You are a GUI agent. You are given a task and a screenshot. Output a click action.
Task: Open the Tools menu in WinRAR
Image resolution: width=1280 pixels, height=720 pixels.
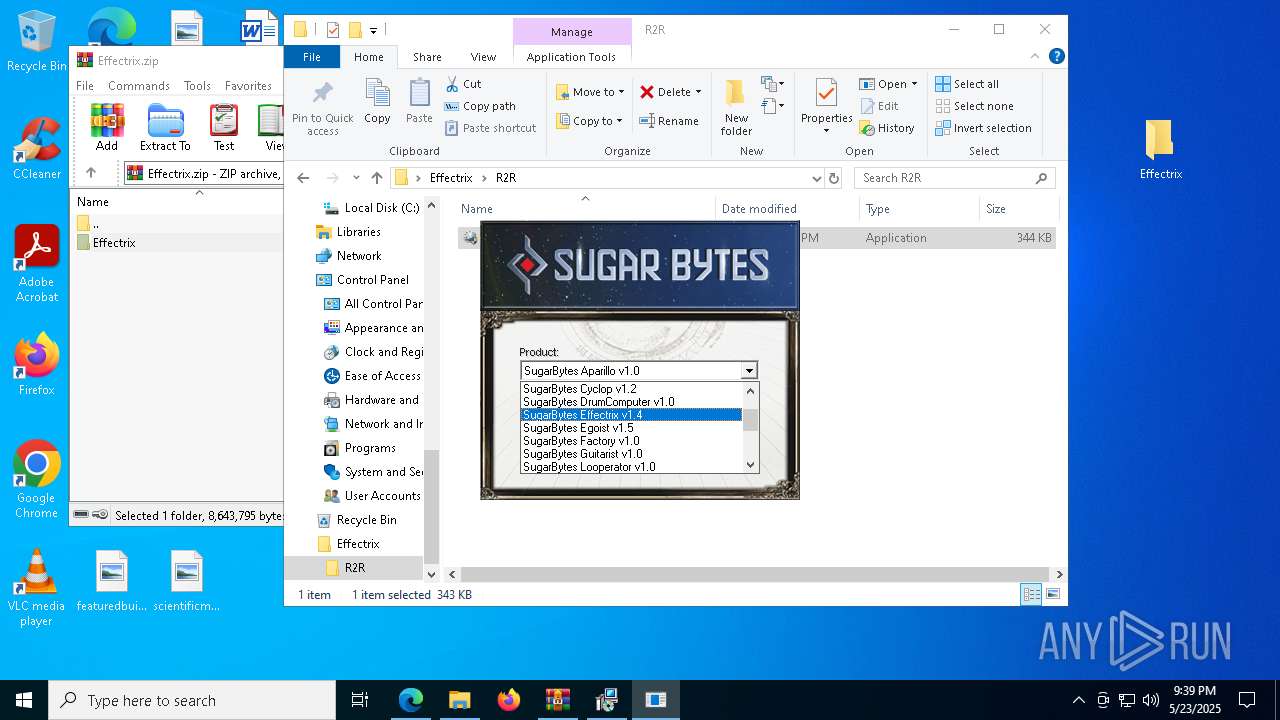(197, 86)
